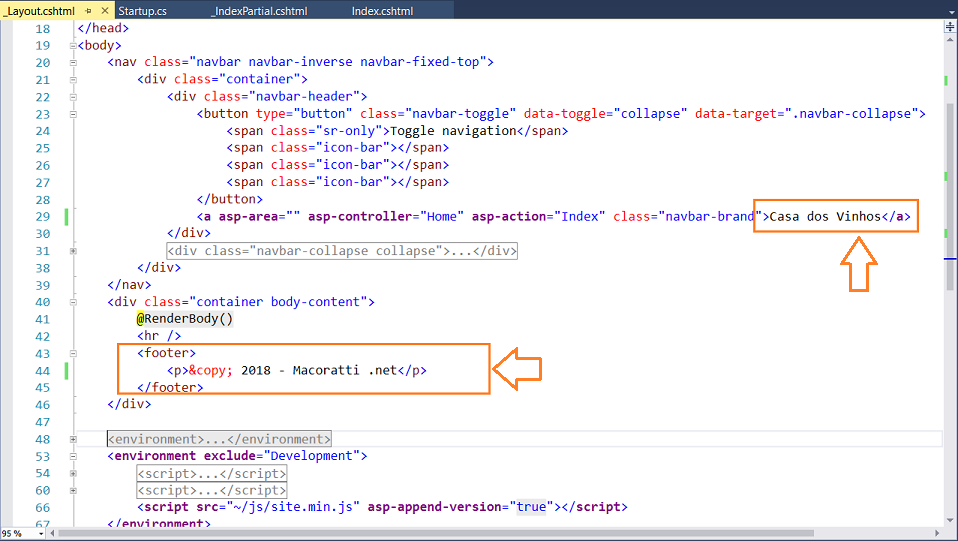The height and width of the screenshot is (541, 958).
Task: Switch to the Index.cshtml tab
Action: (382, 11)
